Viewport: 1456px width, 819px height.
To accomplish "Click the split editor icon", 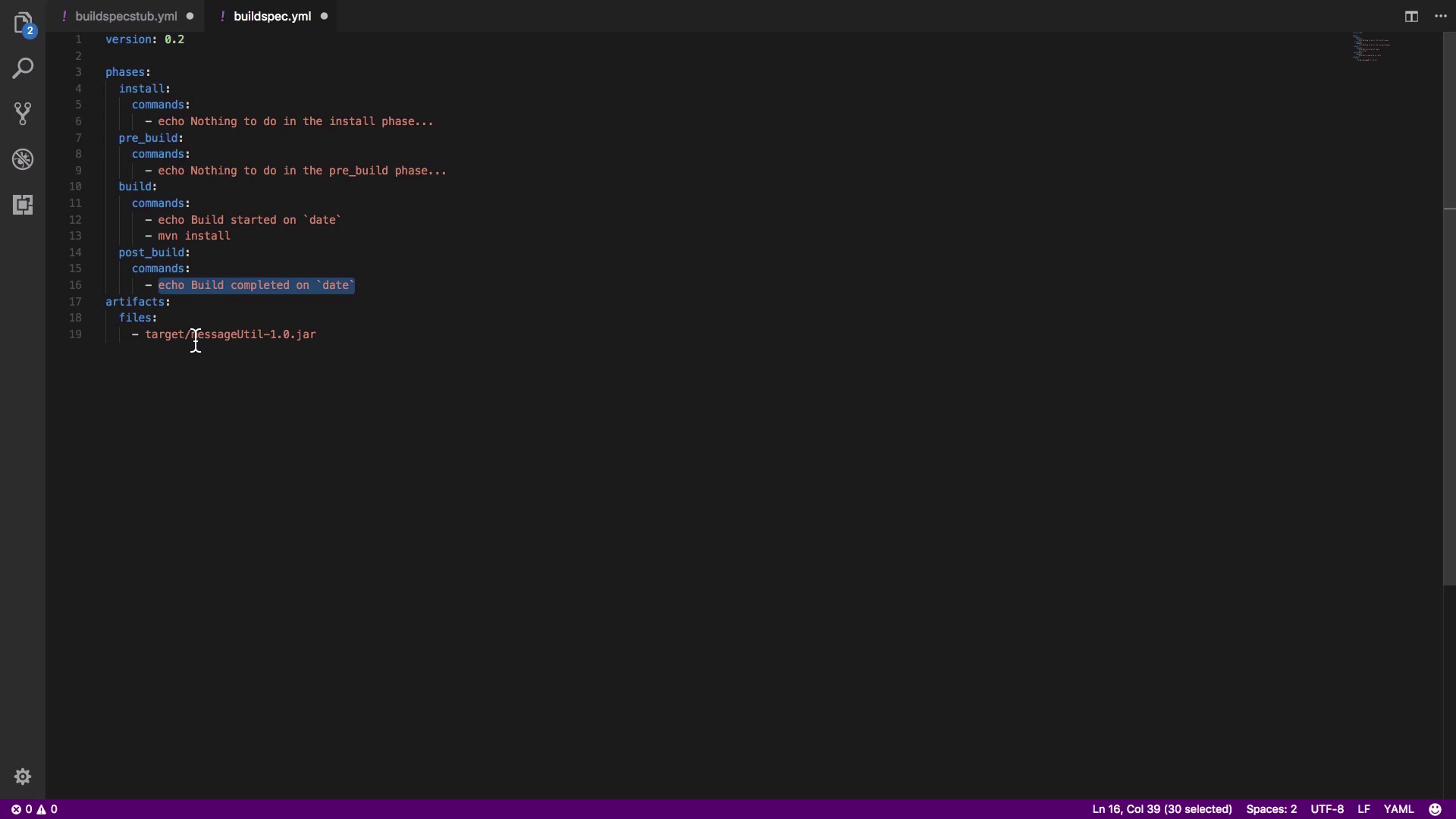I will pos(1411,16).
